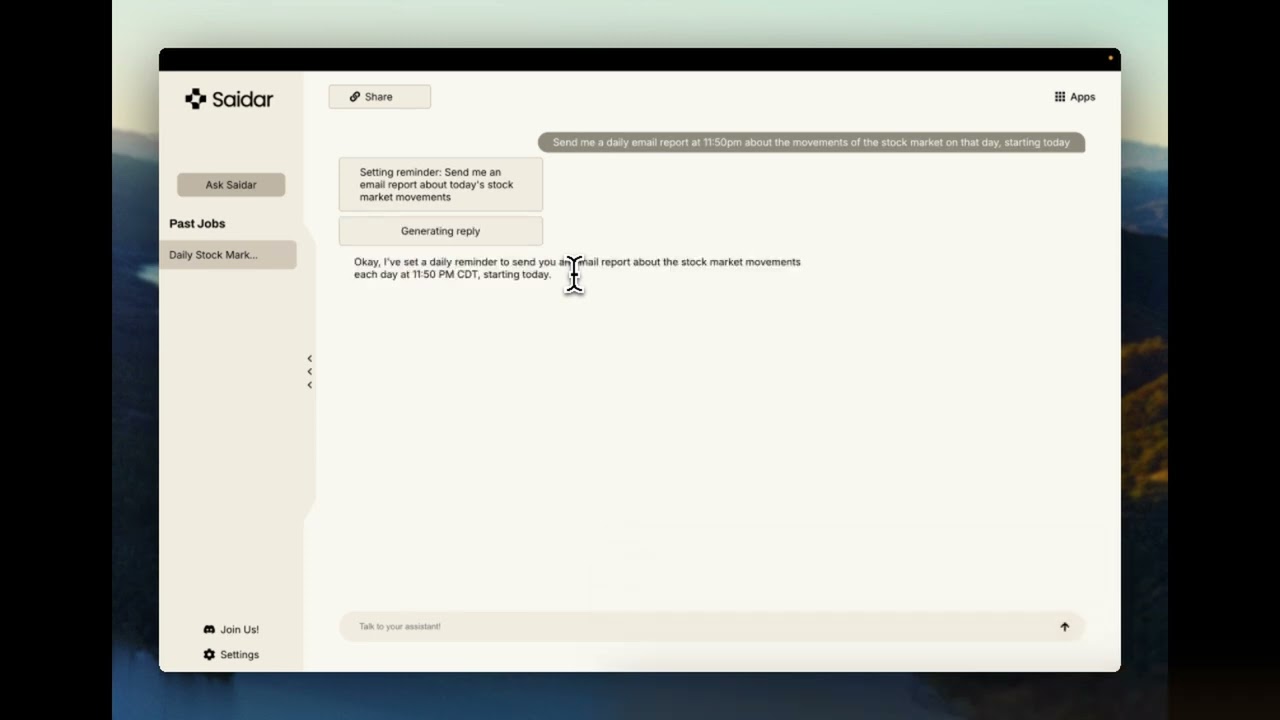1280x720 pixels.
Task: Click the Setting reminder step card
Action: [441, 185]
